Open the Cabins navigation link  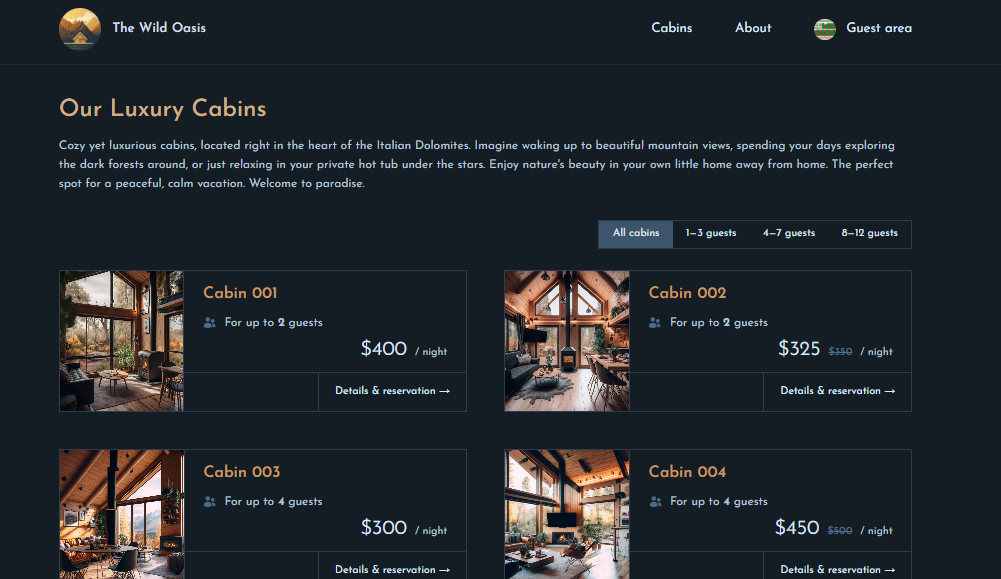pos(672,28)
